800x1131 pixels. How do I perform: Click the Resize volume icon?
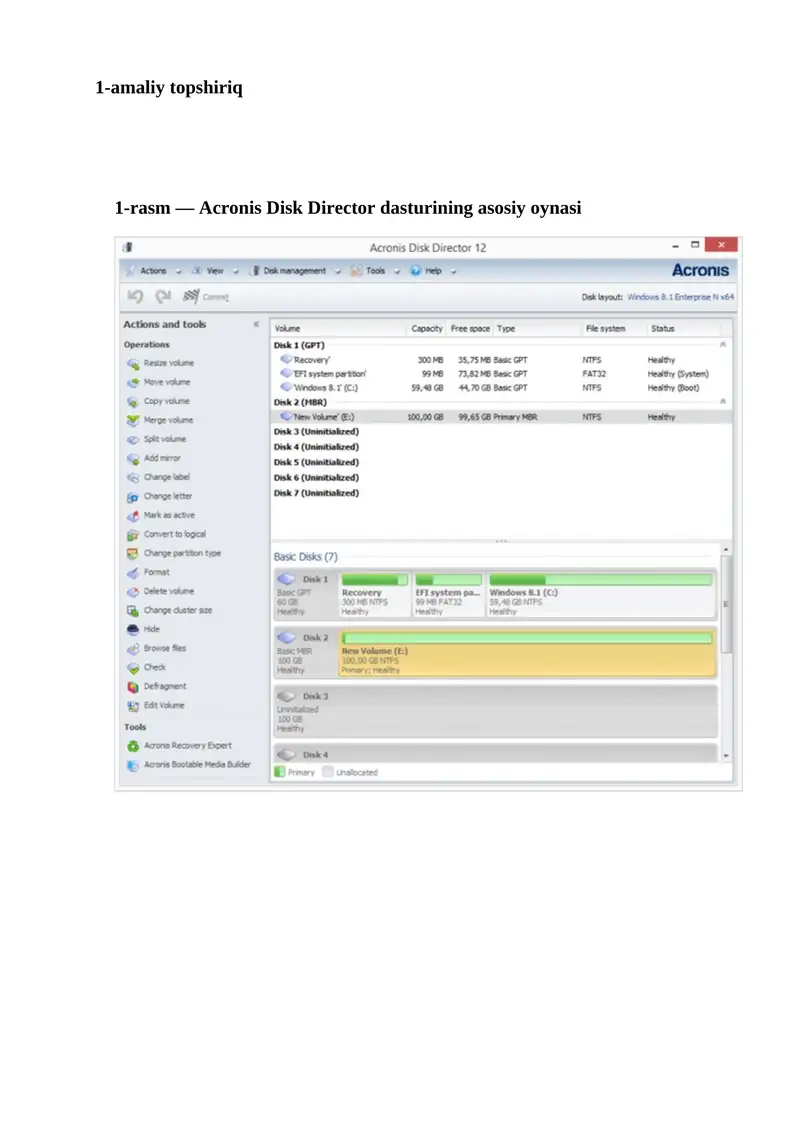[x=133, y=364]
